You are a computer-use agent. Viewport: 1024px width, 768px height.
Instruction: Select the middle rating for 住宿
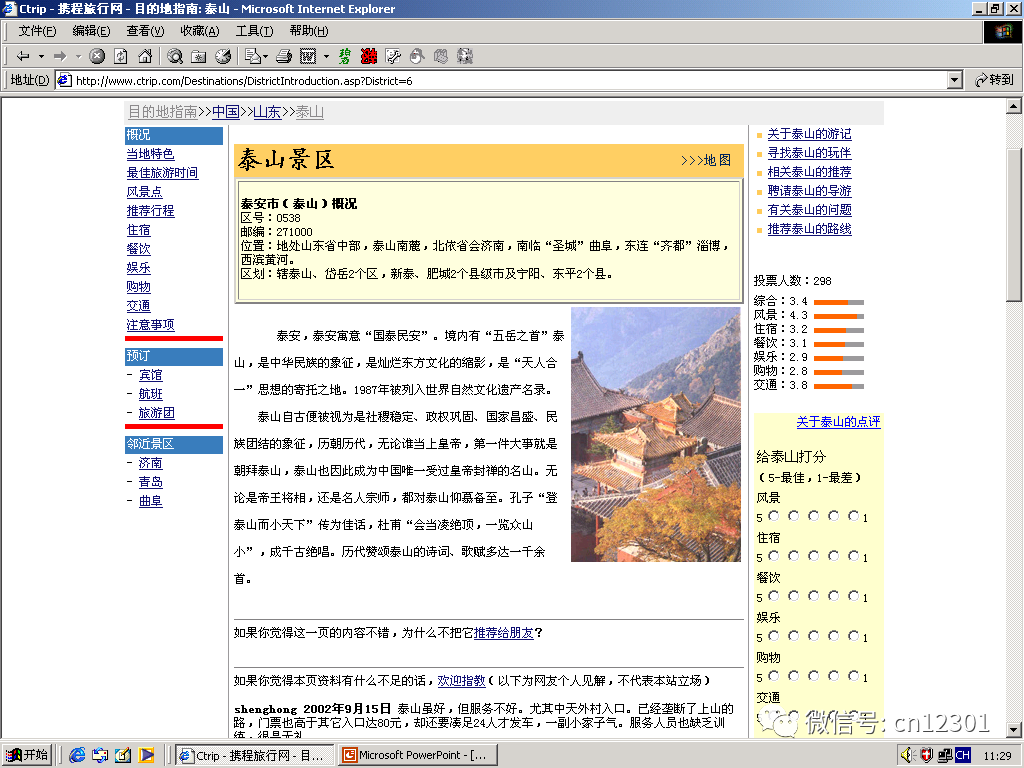[x=814, y=556]
